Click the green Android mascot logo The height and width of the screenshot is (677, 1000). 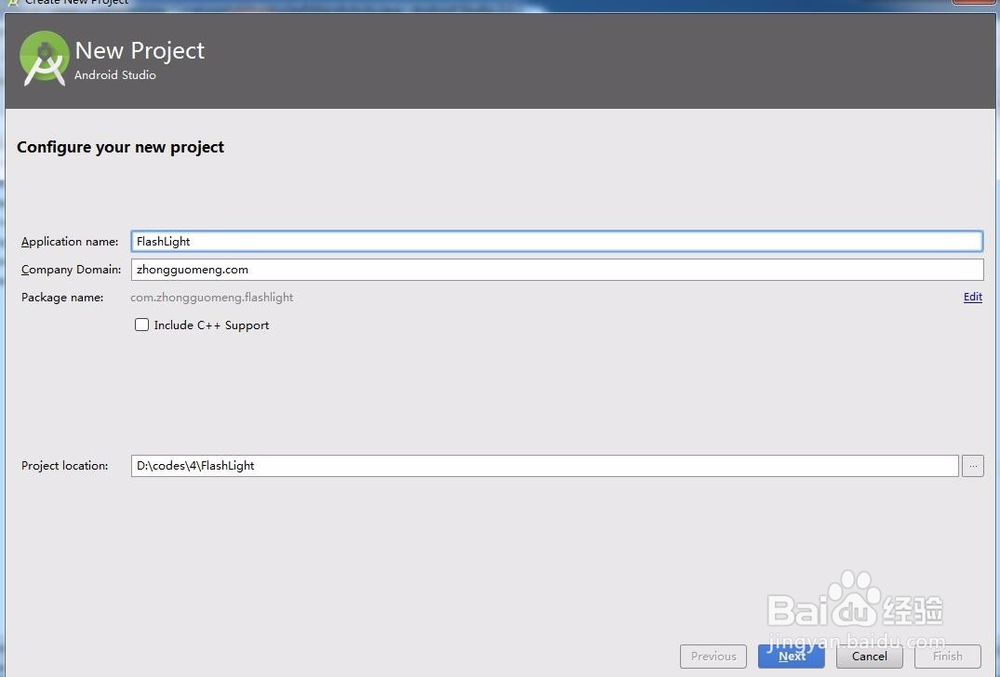tap(43, 59)
